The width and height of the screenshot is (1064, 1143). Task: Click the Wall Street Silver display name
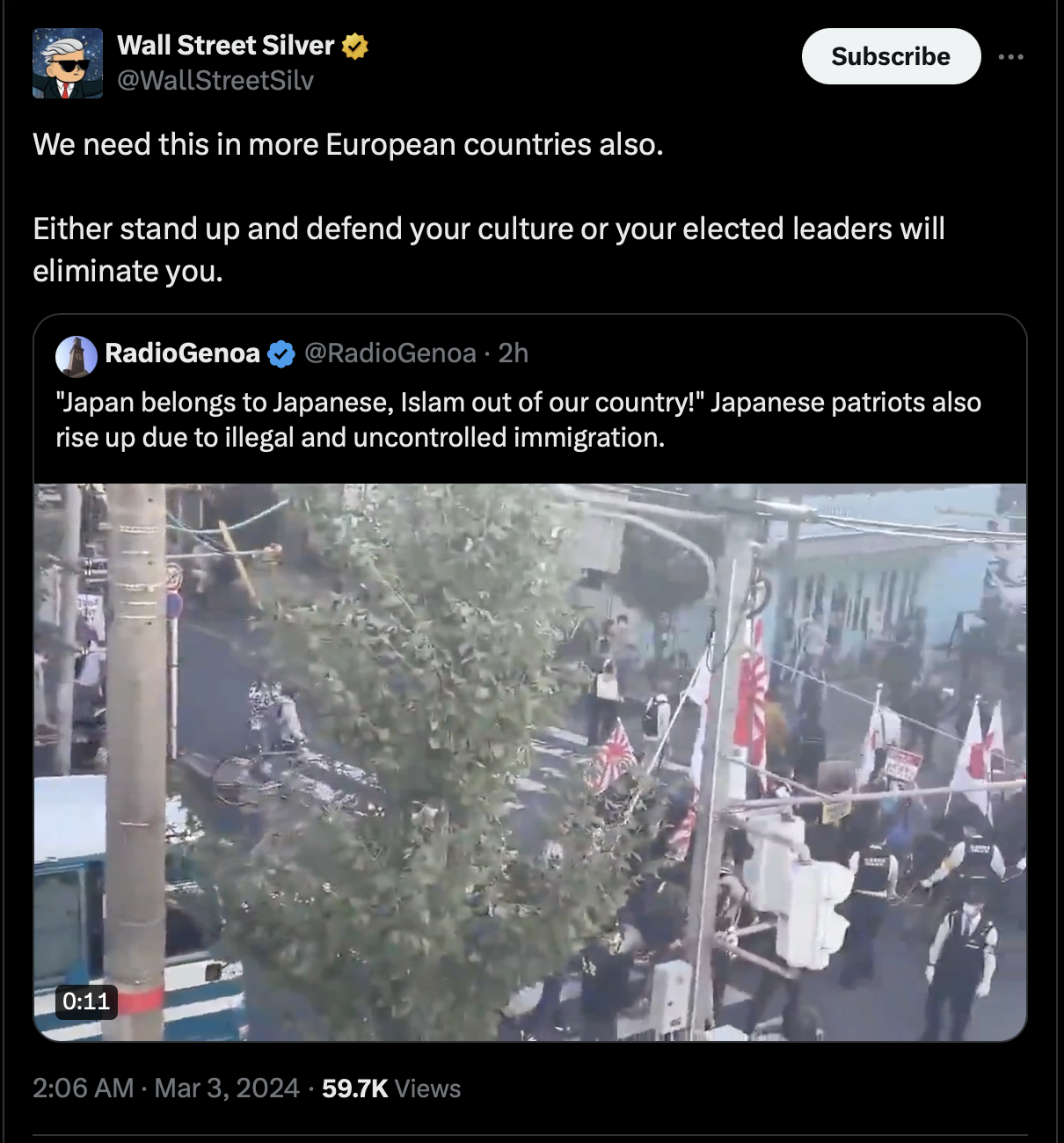(226, 46)
